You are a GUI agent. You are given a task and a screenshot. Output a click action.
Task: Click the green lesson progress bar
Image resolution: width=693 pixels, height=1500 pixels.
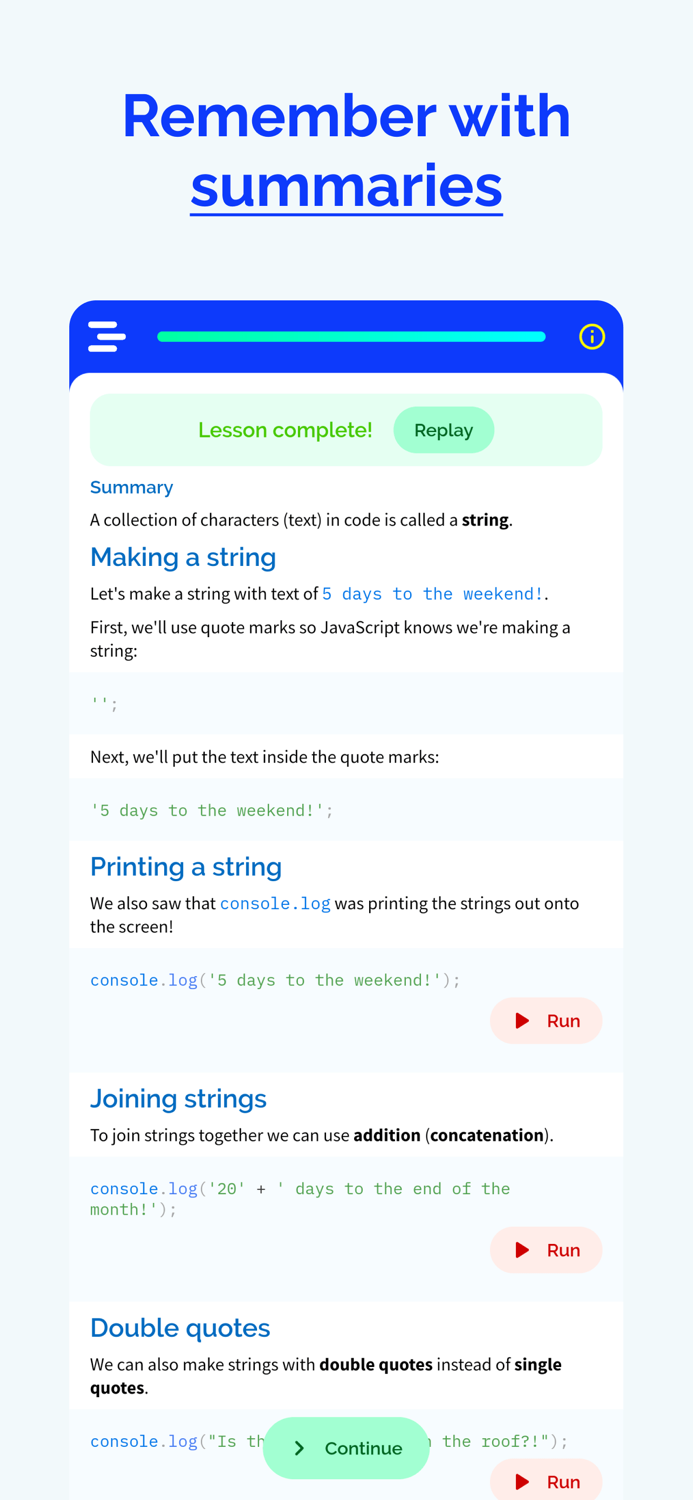tap(351, 337)
